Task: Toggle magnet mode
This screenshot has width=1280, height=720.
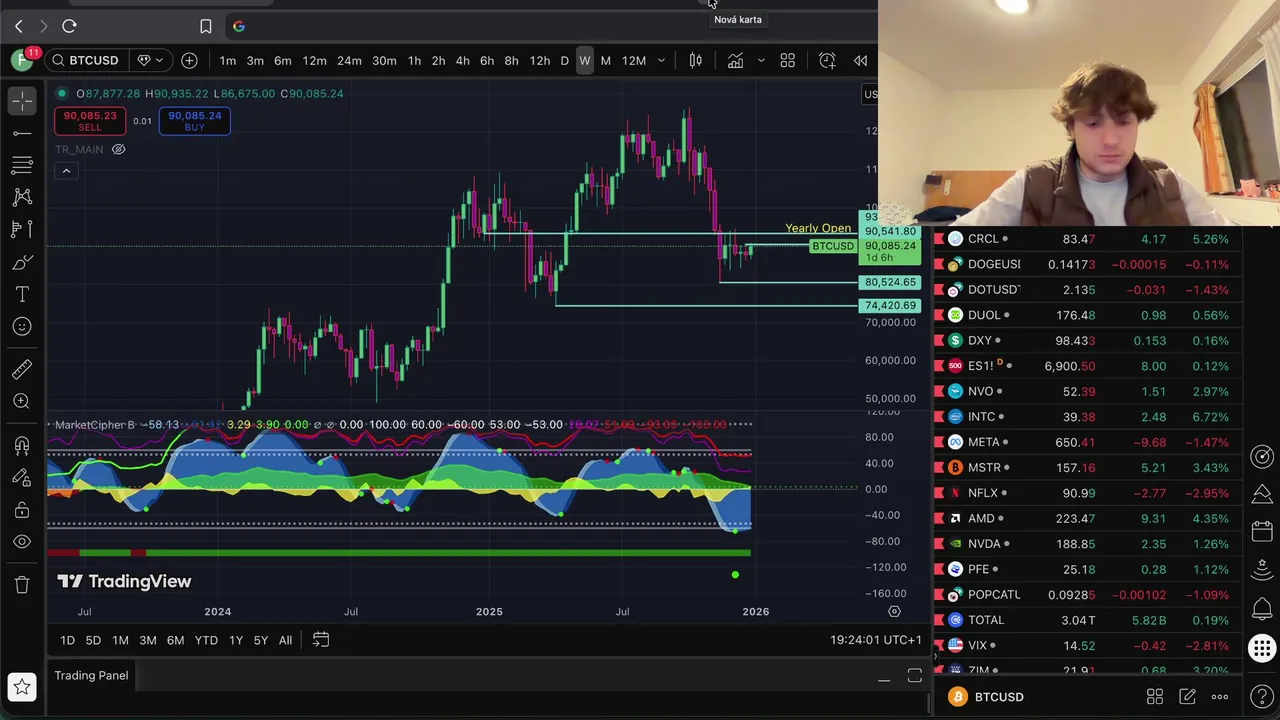Action: 22,445
